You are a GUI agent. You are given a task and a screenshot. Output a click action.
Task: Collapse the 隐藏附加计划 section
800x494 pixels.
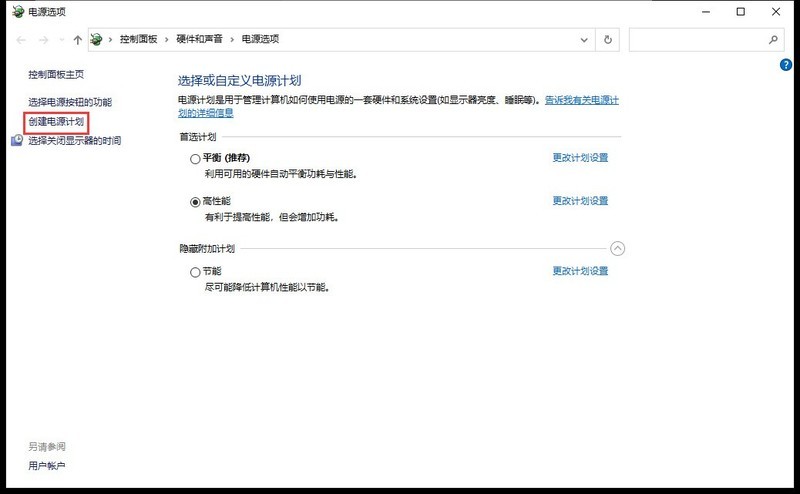point(617,249)
